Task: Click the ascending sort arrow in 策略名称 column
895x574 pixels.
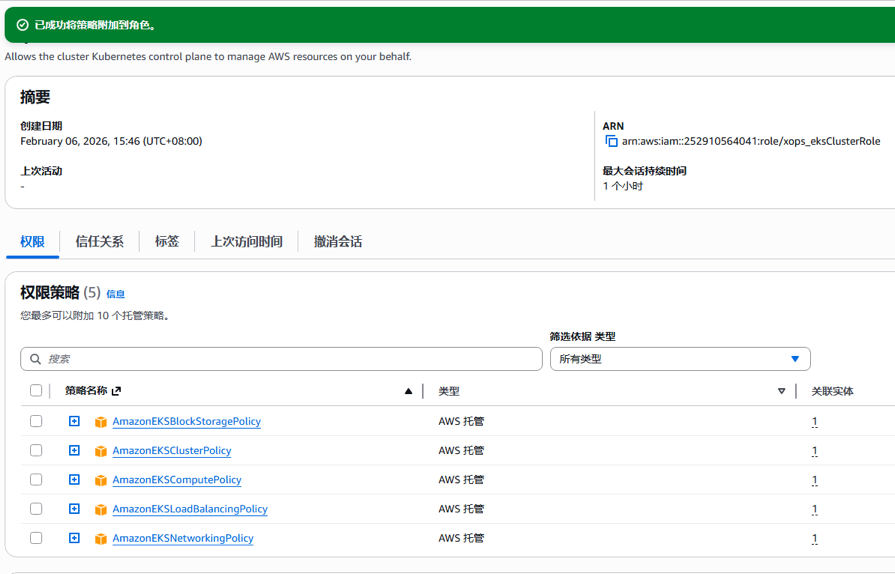Action: click(x=408, y=391)
